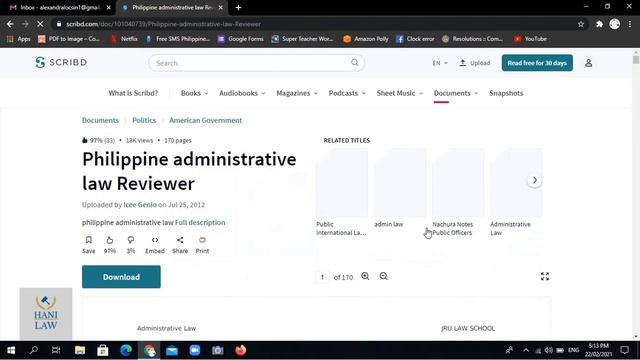Click the Scribd logo
The height and width of the screenshot is (360, 640).
pyautogui.click(x=61, y=62)
